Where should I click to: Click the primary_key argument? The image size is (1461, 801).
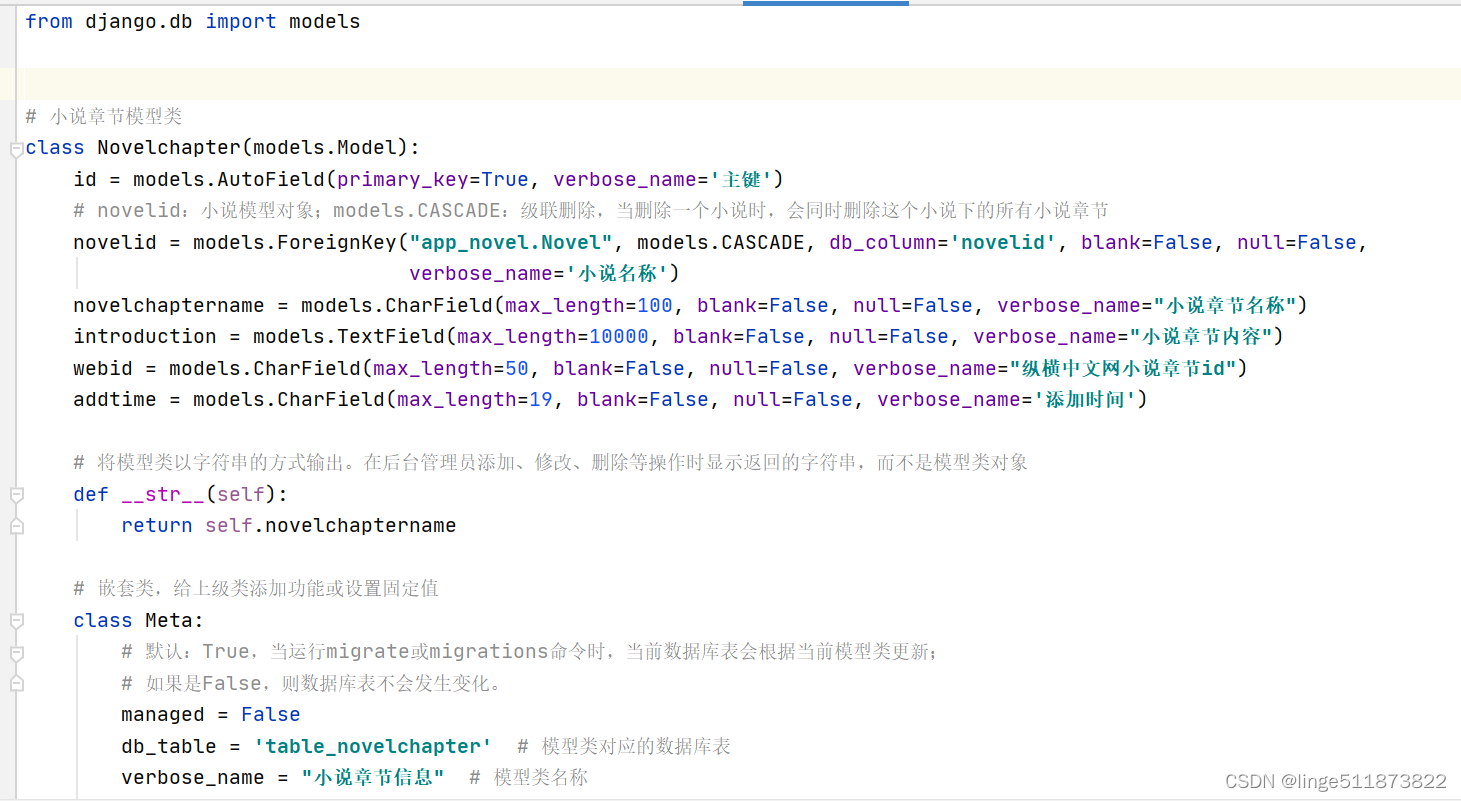(403, 179)
